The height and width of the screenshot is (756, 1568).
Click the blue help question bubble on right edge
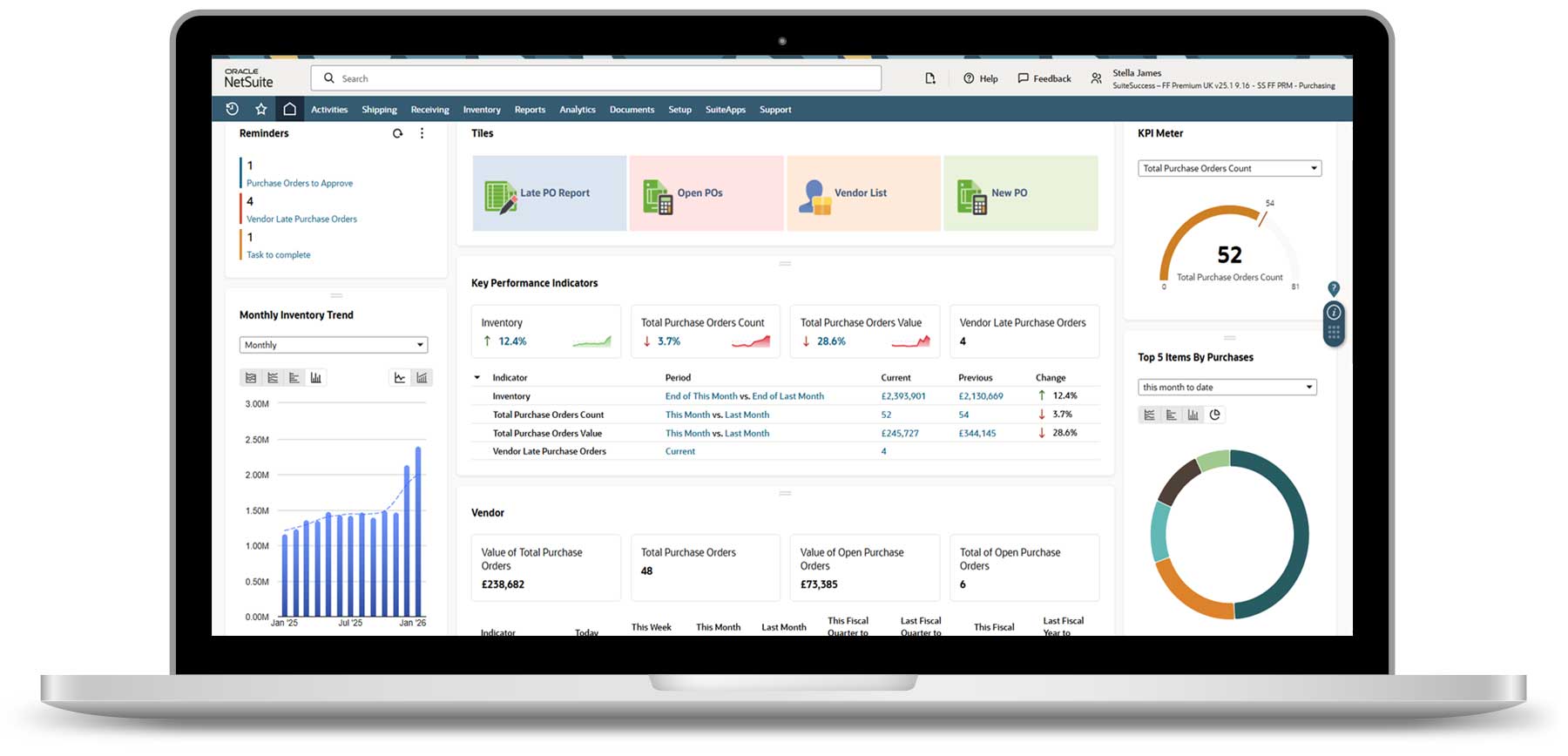[x=1334, y=288]
